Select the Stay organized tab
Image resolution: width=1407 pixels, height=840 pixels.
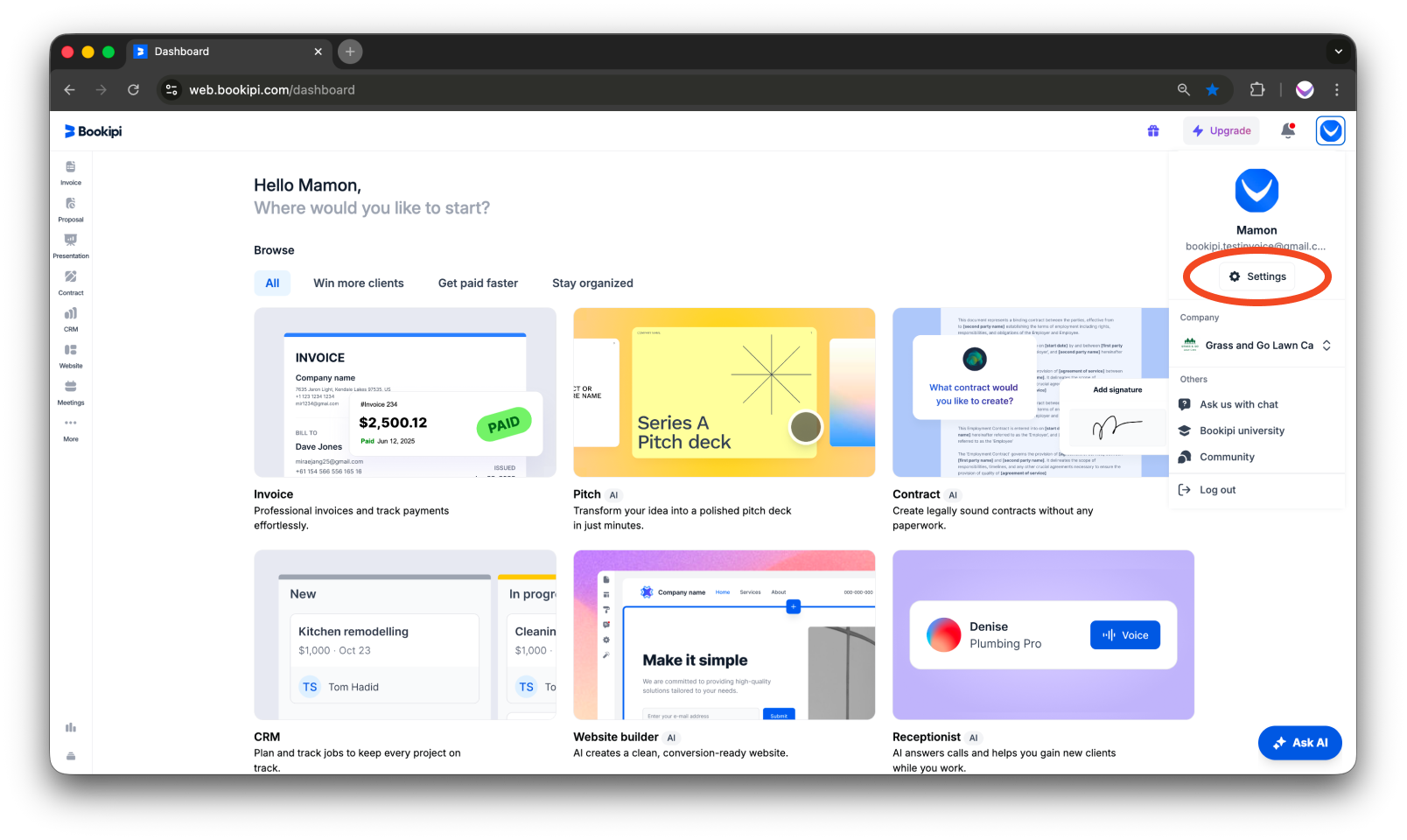point(592,283)
